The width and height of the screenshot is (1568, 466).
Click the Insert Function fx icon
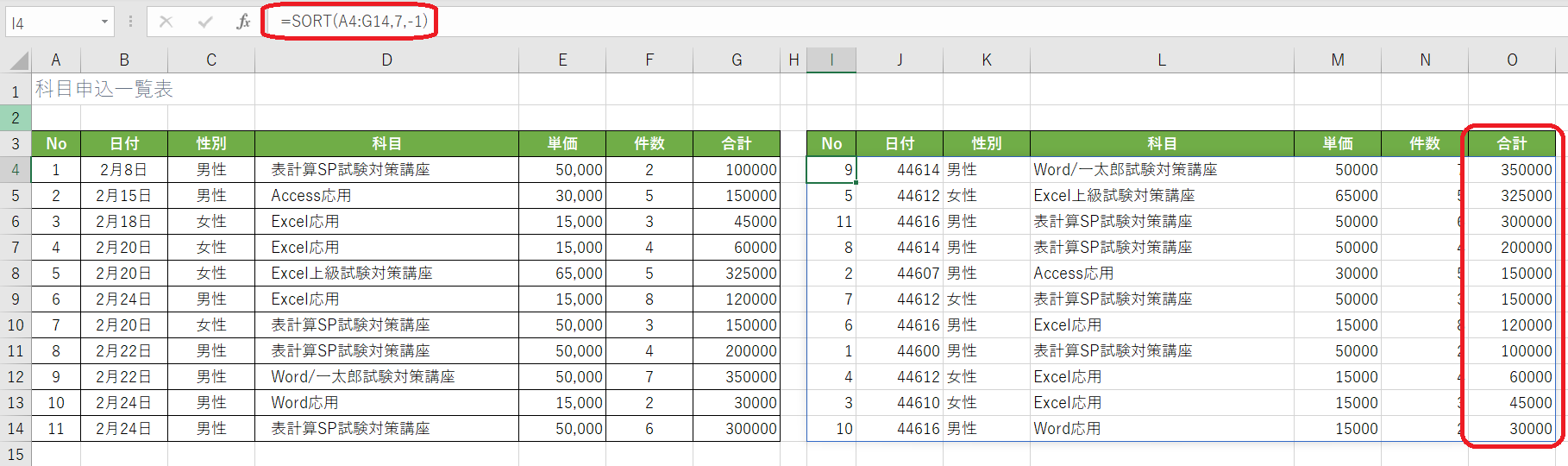coord(243,22)
